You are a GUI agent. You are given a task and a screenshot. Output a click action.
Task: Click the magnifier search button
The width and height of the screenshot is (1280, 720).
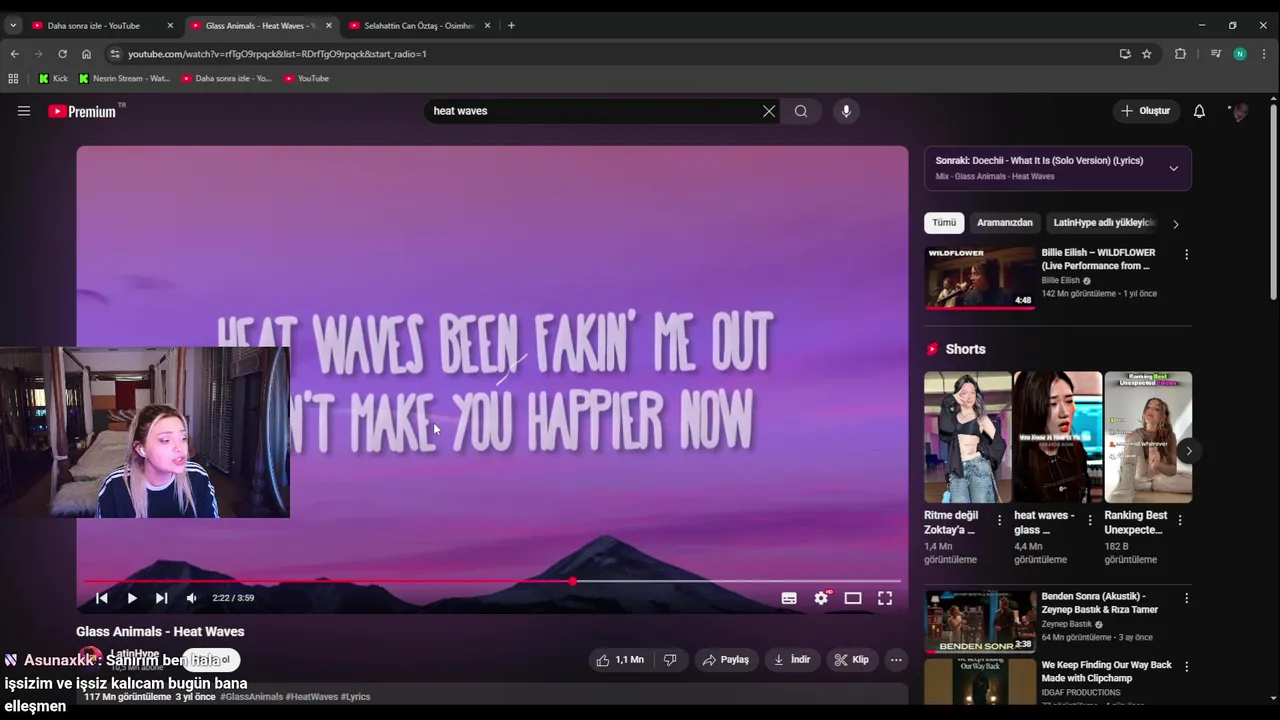(801, 111)
